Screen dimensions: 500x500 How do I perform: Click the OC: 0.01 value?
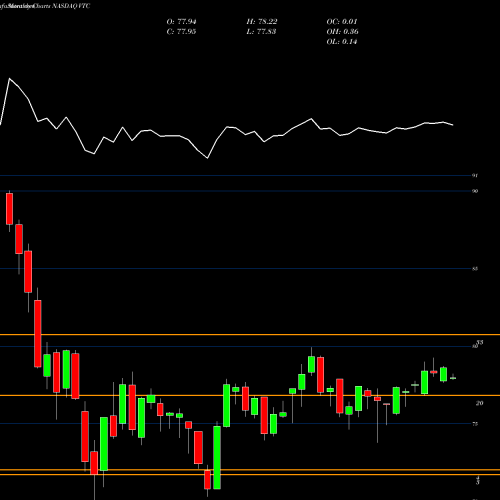coord(342,22)
